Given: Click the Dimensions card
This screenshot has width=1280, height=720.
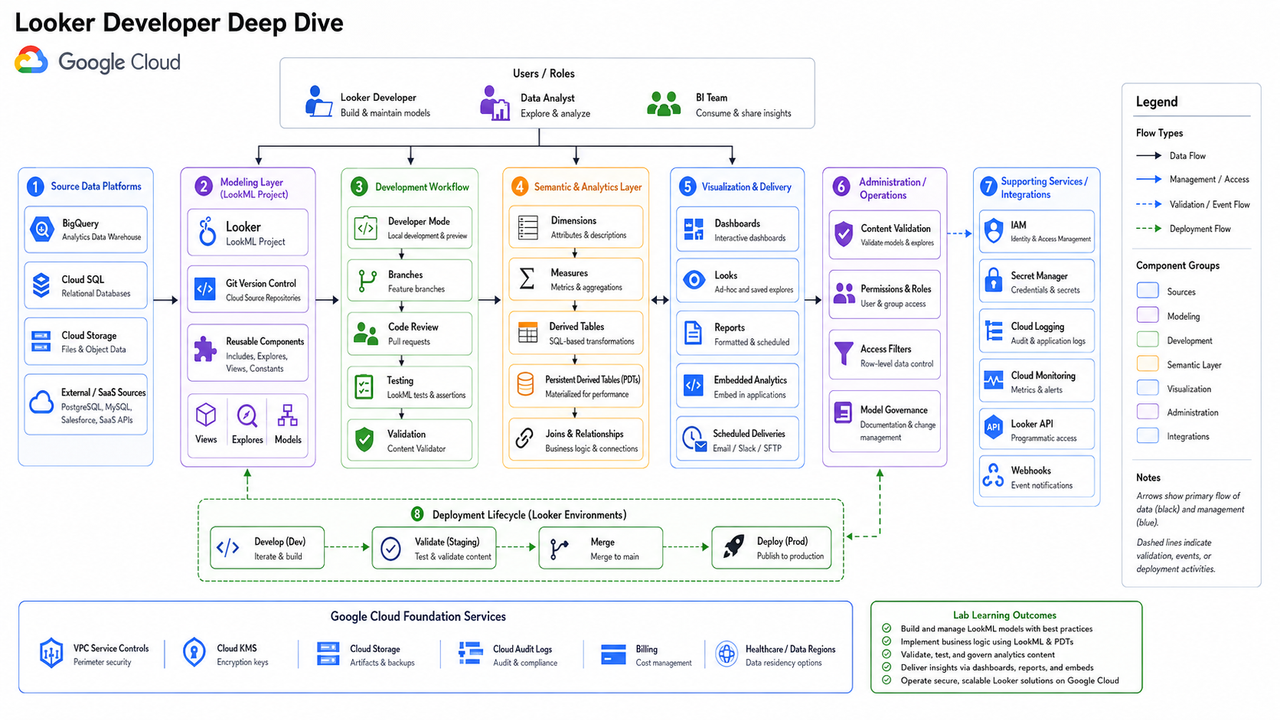Looking at the screenshot, I should pyautogui.click(x=575, y=227).
